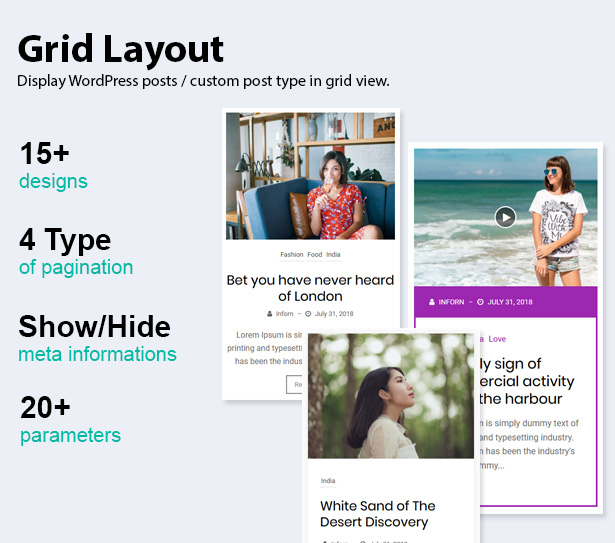Click the meta informations text
The width and height of the screenshot is (615, 543).
(x=98, y=354)
